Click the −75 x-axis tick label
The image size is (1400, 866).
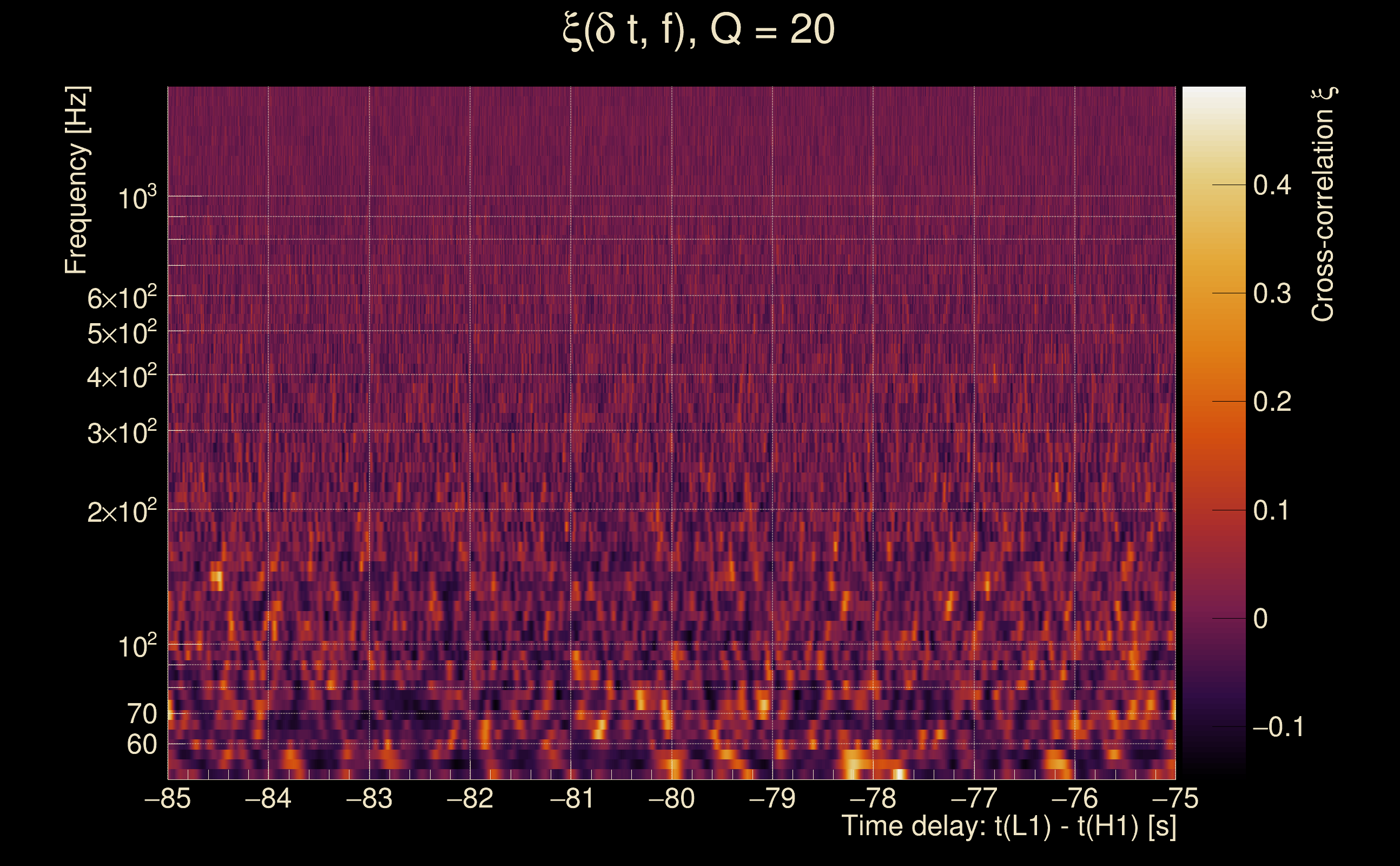(1175, 798)
